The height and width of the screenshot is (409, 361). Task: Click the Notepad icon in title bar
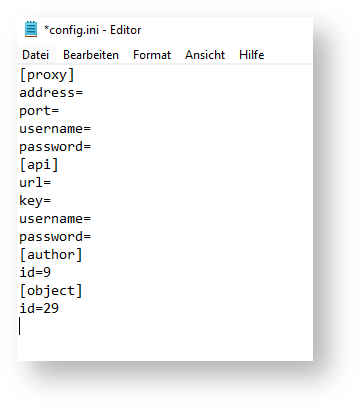click(x=31, y=29)
